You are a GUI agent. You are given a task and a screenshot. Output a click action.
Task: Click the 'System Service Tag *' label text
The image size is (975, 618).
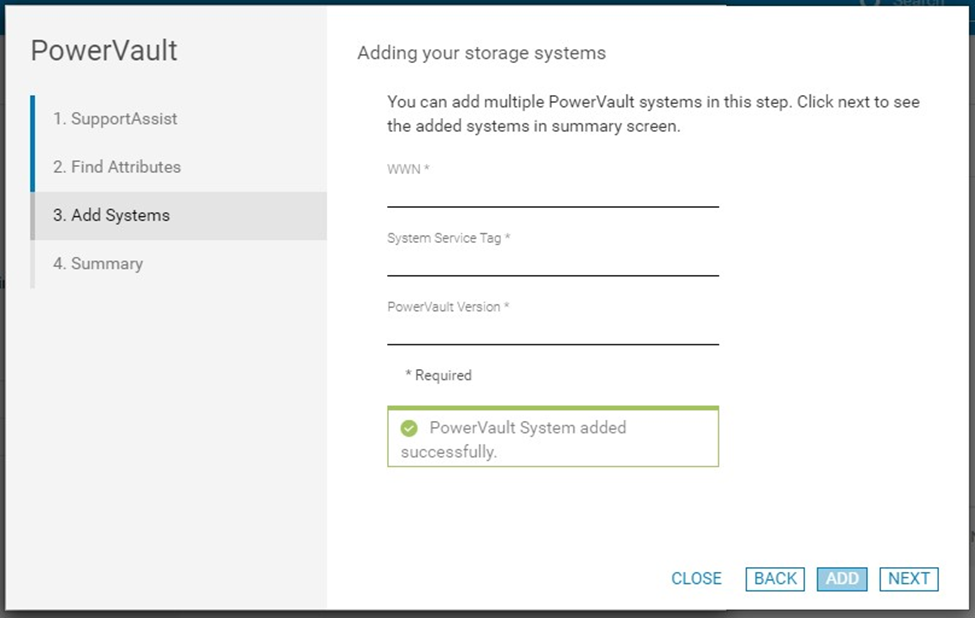click(x=448, y=239)
